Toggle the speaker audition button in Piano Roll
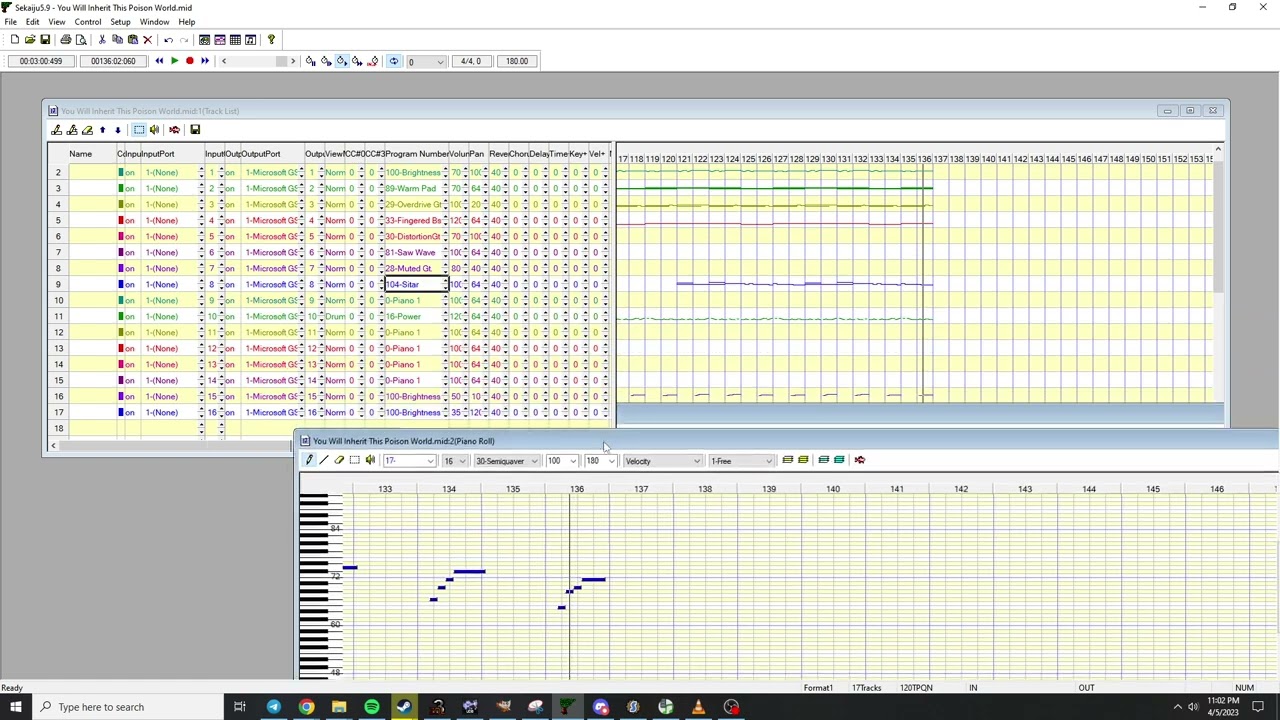Screen dimensions: 1280x720 pyautogui.click(x=370, y=460)
